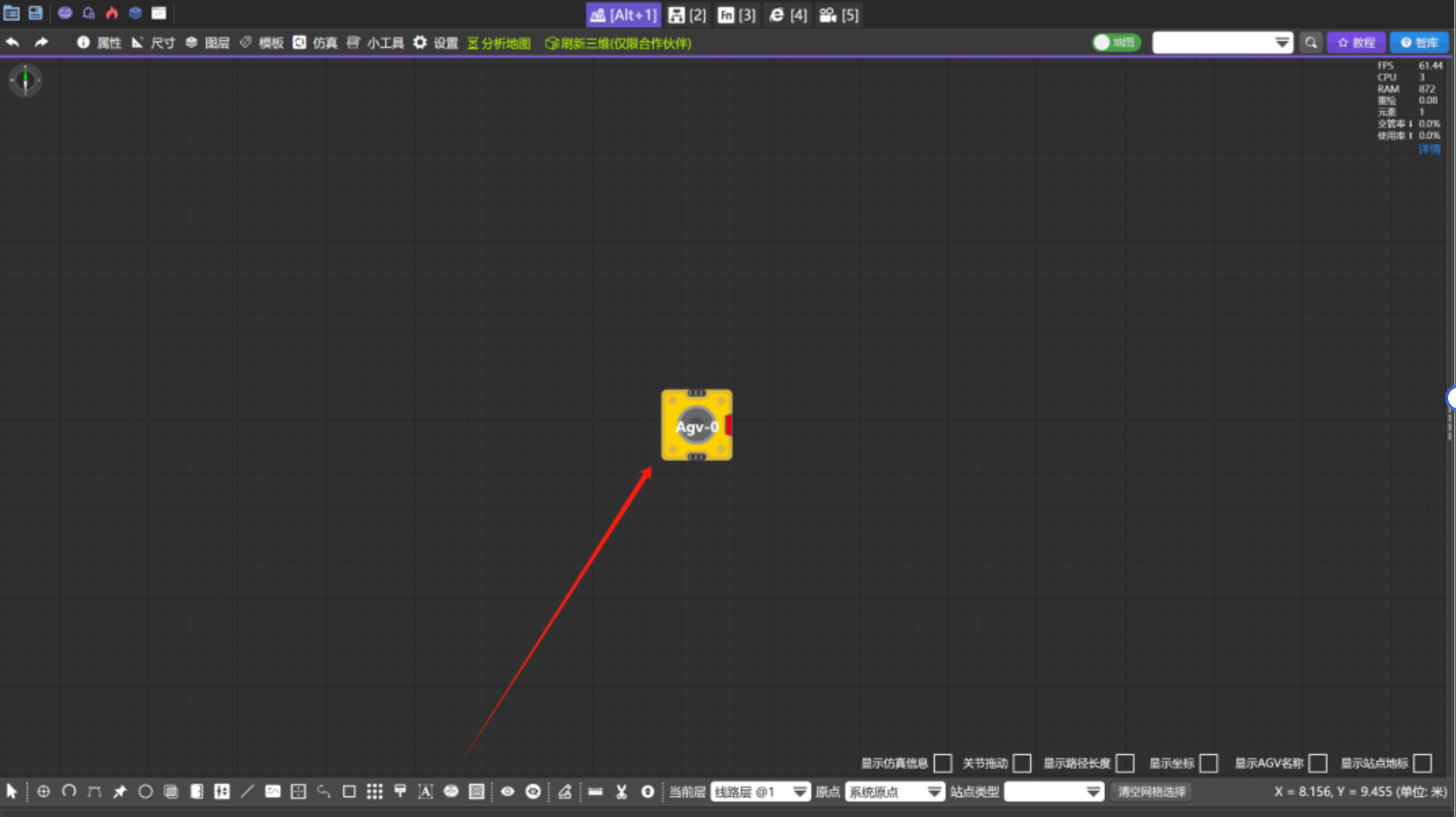Open the dot grid array tool
The width and height of the screenshot is (1456, 817).
point(374,792)
